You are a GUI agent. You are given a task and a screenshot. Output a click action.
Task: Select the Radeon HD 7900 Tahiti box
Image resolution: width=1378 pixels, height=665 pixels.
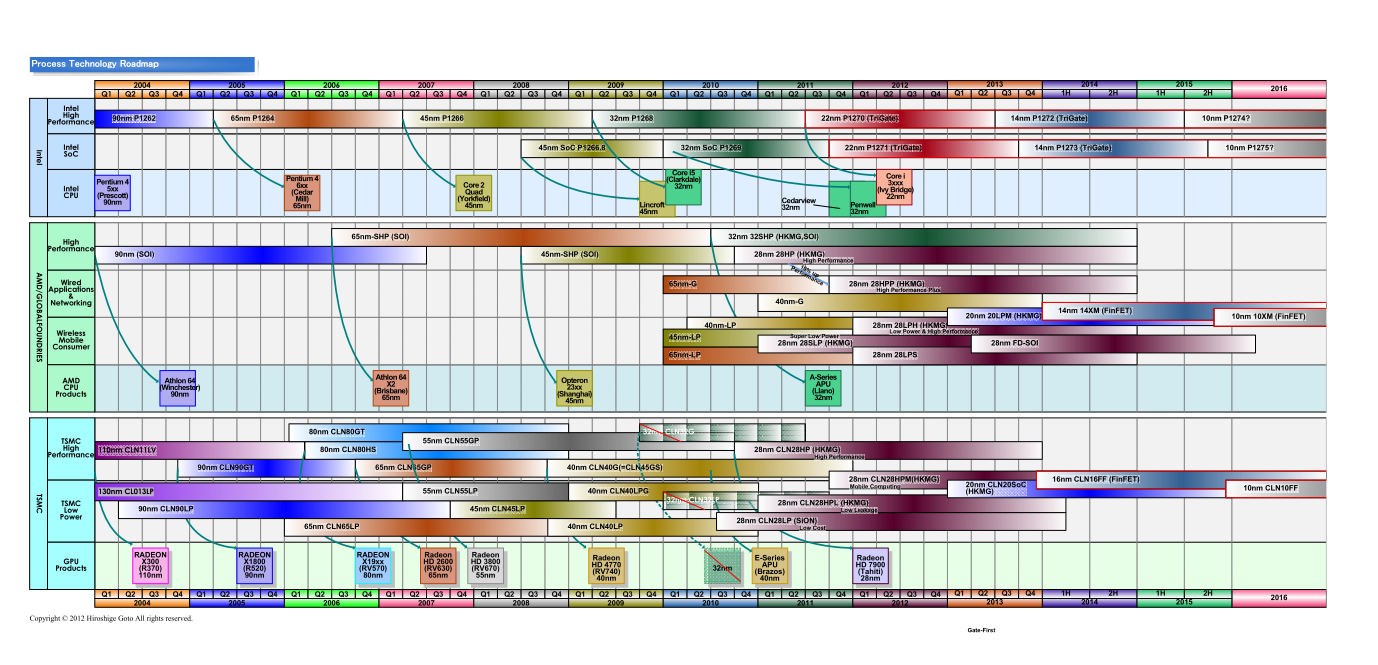click(870, 566)
